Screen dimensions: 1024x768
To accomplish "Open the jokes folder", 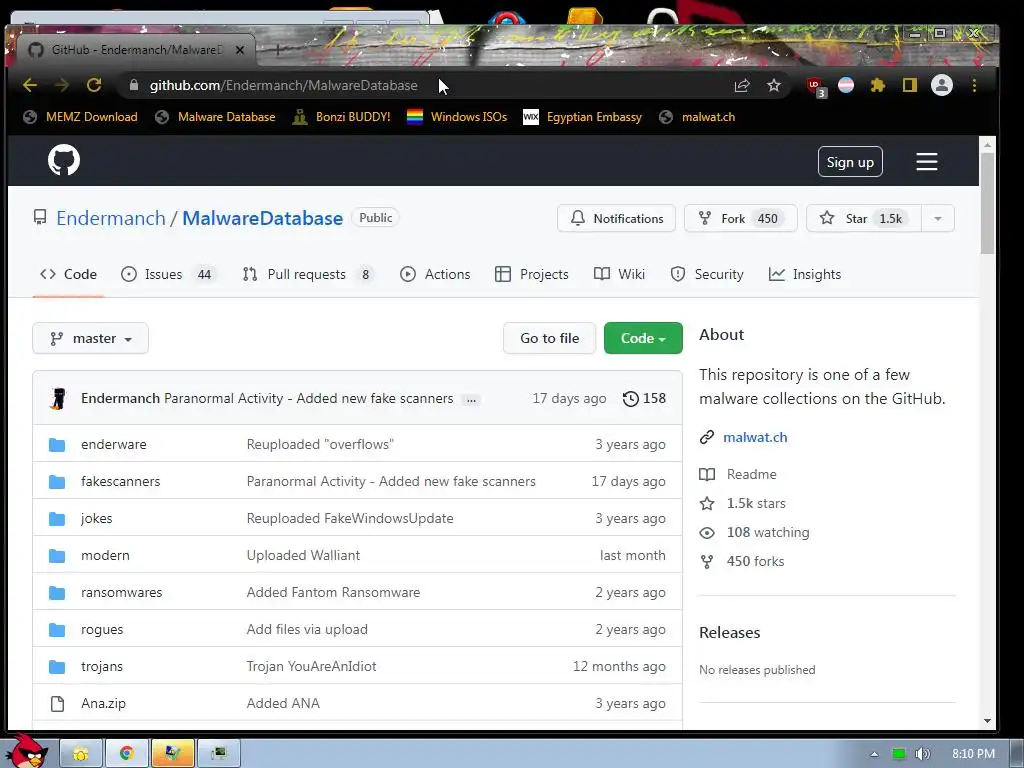I will pyautogui.click(x=96, y=519).
